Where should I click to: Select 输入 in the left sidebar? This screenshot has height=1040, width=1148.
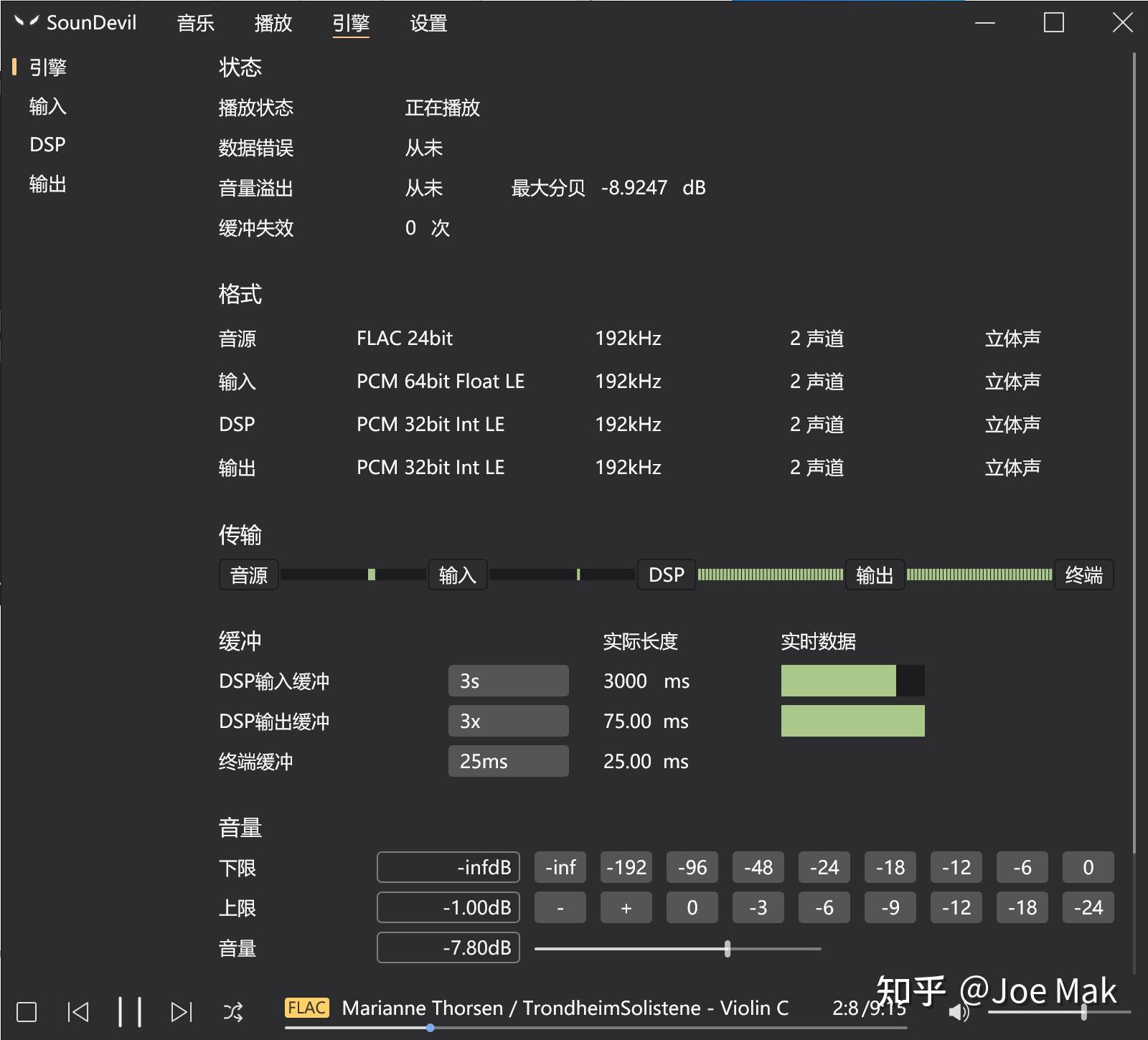48,106
